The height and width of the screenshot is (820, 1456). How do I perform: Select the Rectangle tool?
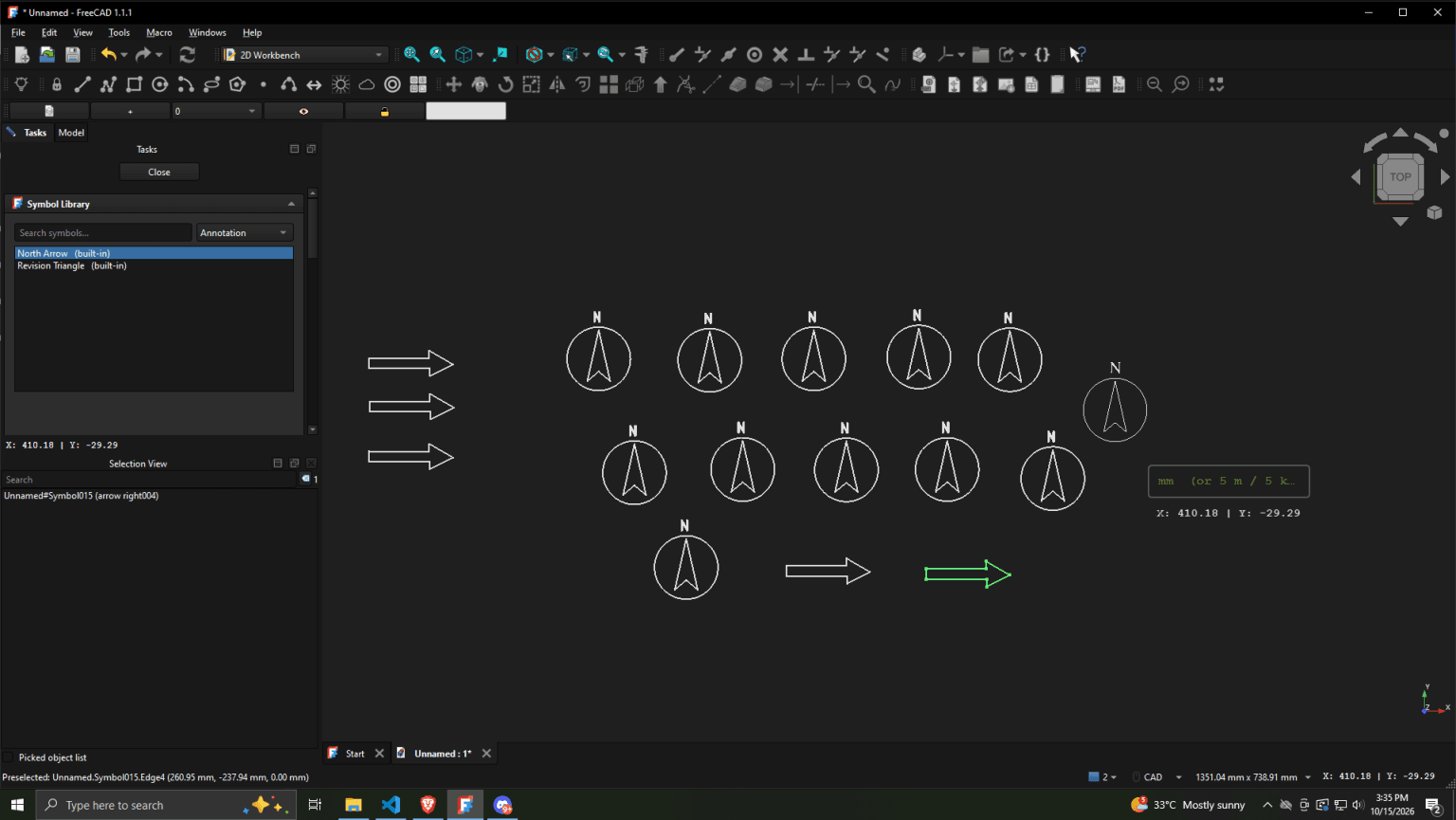(134, 84)
